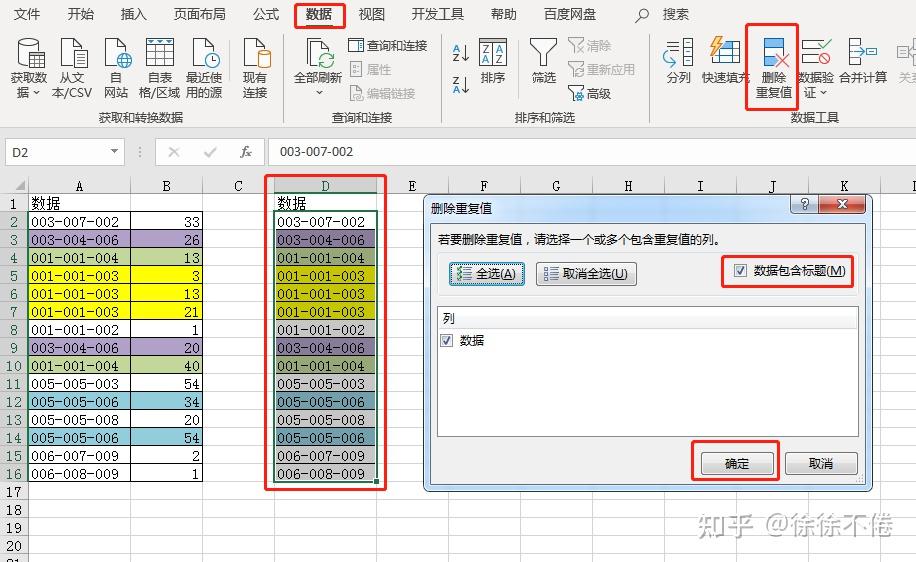Toggle the 数据包含标题 checkbox

pyautogui.click(x=740, y=270)
